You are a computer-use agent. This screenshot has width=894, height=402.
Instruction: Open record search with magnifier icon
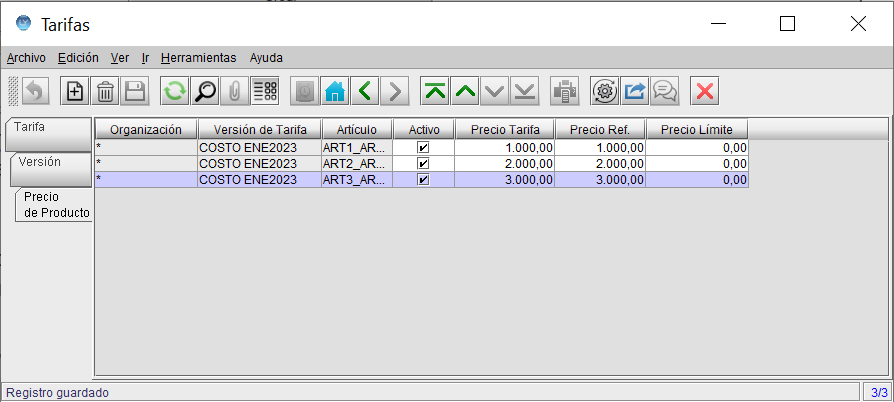(205, 91)
